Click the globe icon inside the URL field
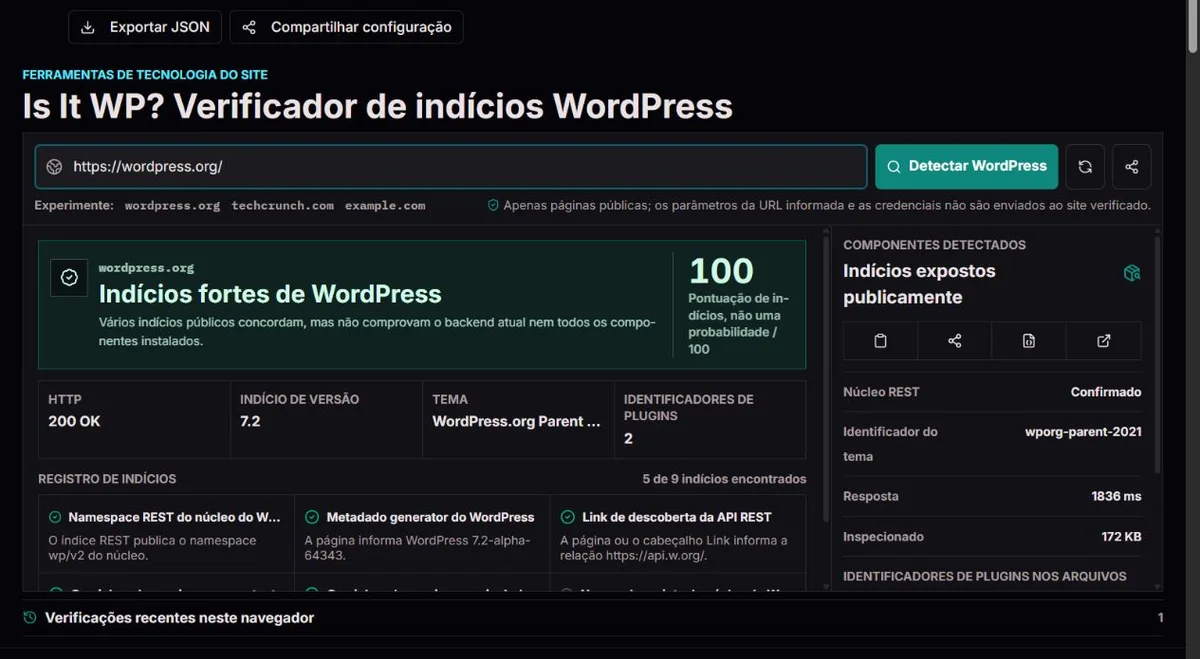Image resolution: width=1200 pixels, height=659 pixels. pyautogui.click(x=55, y=167)
